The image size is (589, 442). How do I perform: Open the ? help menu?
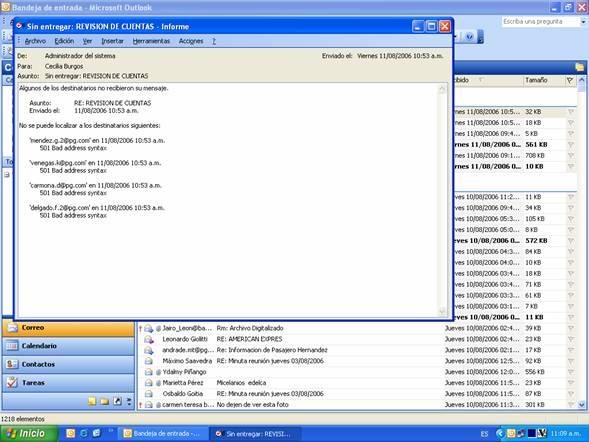point(214,41)
